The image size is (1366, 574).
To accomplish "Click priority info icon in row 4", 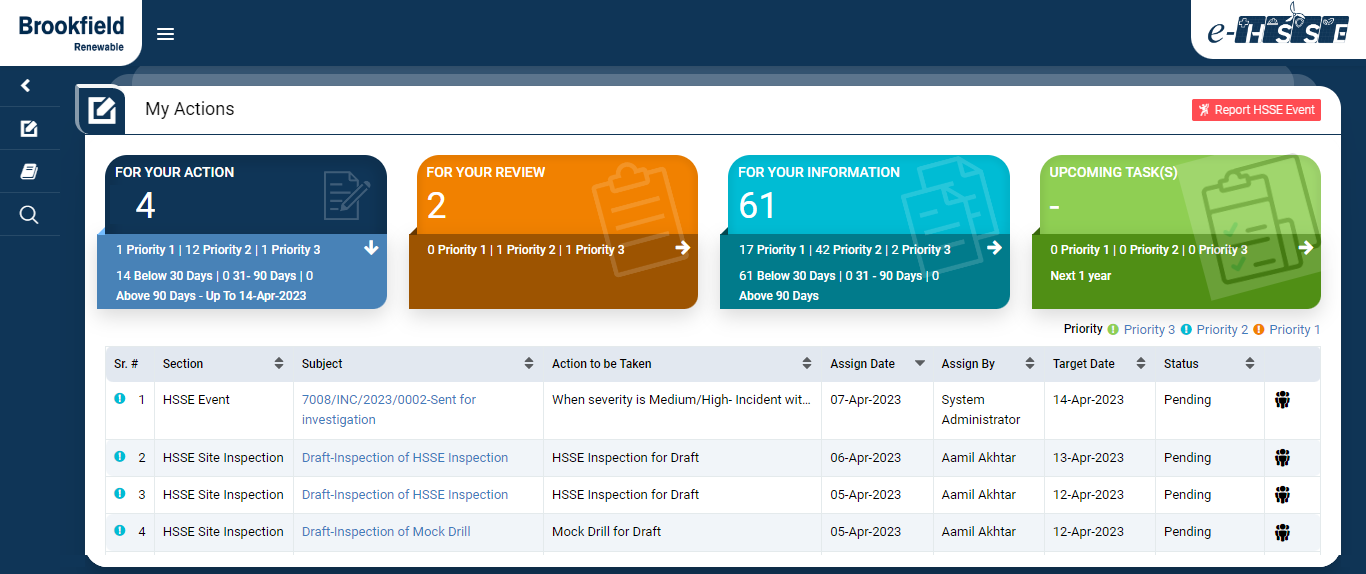I will (120, 530).
